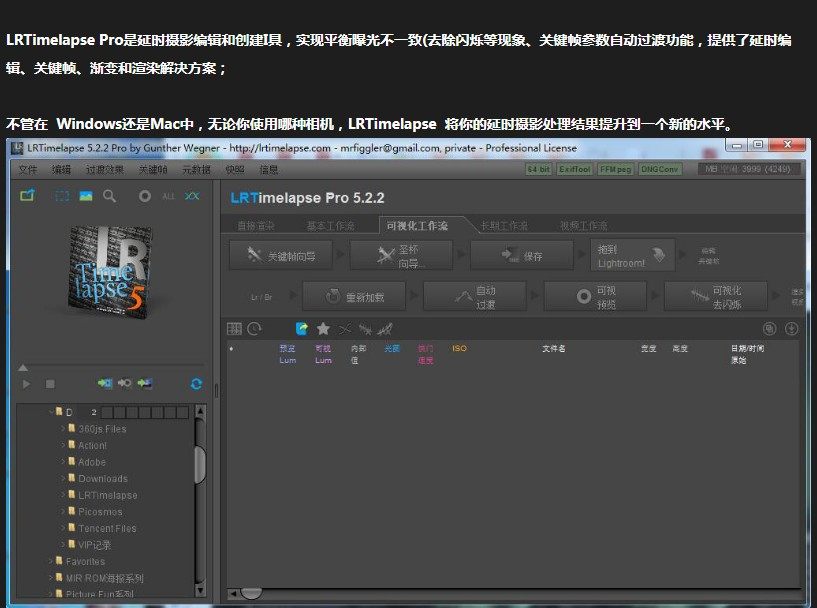Click the 圣杯向导 button

point(401,255)
